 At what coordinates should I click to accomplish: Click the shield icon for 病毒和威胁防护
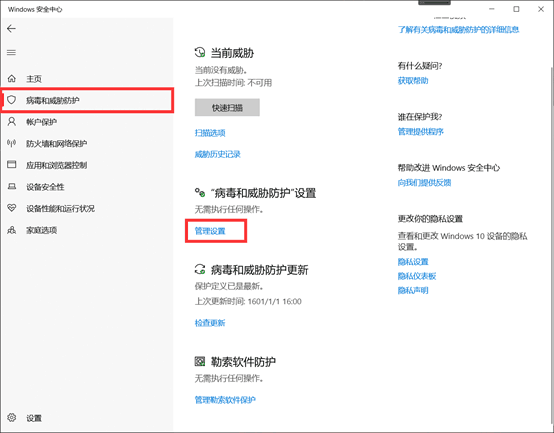pos(12,100)
